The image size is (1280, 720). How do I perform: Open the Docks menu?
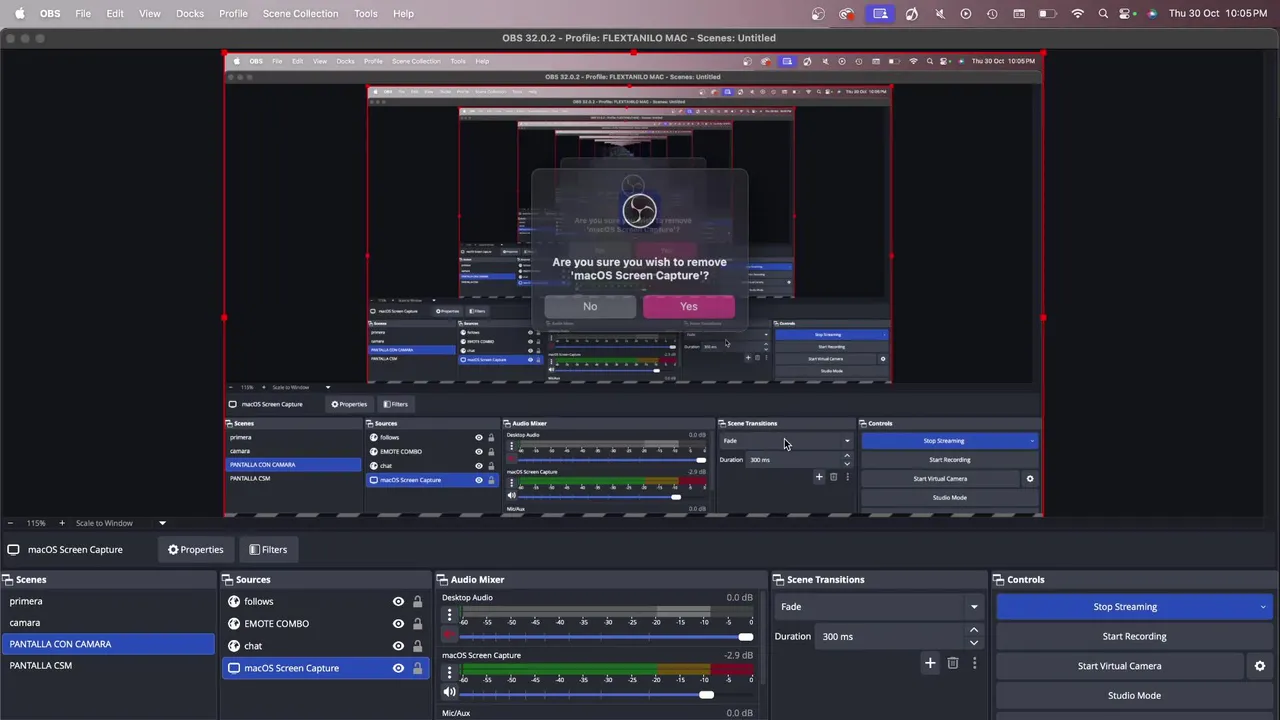[190, 14]
